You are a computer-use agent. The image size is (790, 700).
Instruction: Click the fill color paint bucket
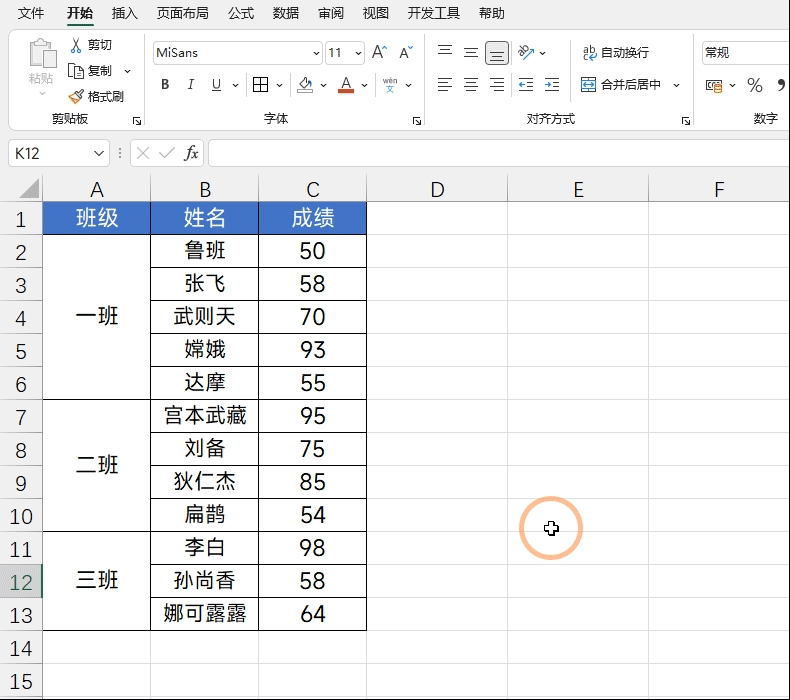[x=305, y=85]
